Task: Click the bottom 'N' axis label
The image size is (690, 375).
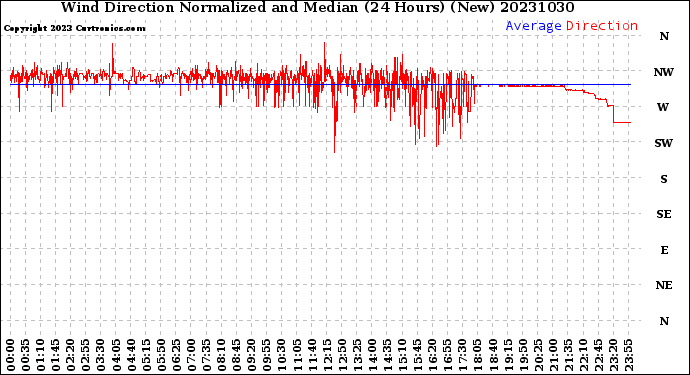Action: tap(664, 321)
